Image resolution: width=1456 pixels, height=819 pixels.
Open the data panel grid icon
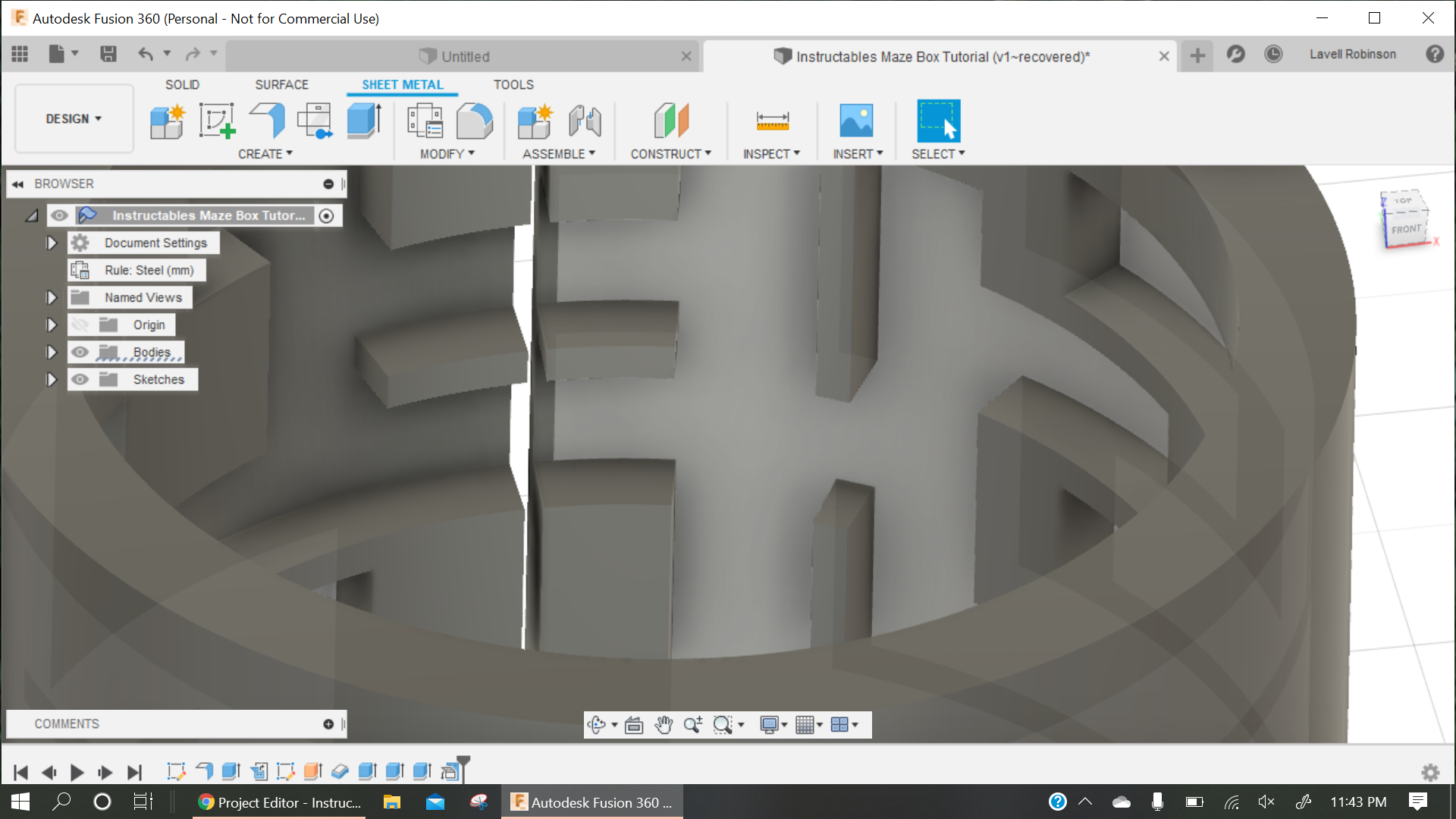point(20,54)
